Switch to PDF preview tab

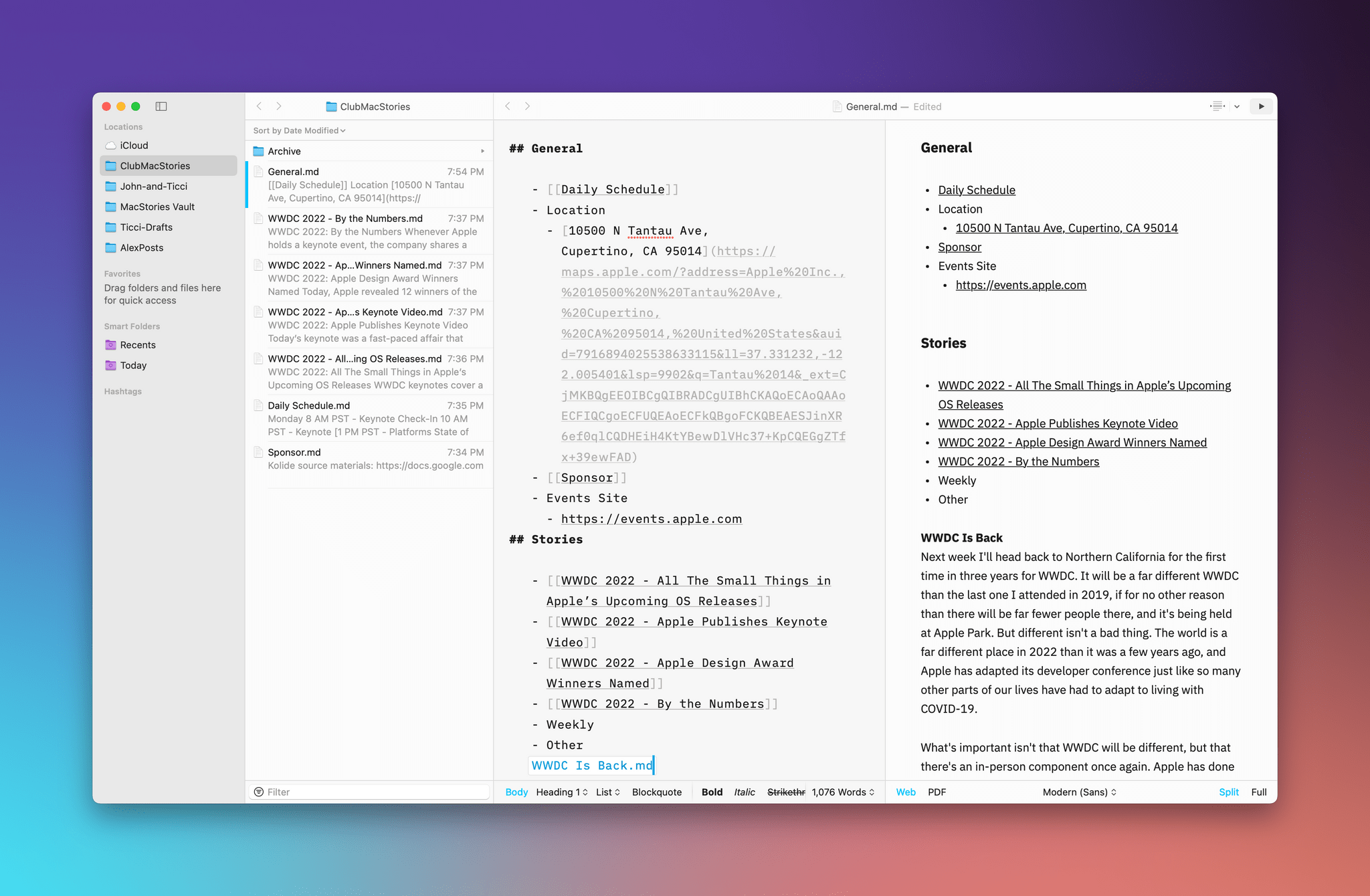[936, 792]
